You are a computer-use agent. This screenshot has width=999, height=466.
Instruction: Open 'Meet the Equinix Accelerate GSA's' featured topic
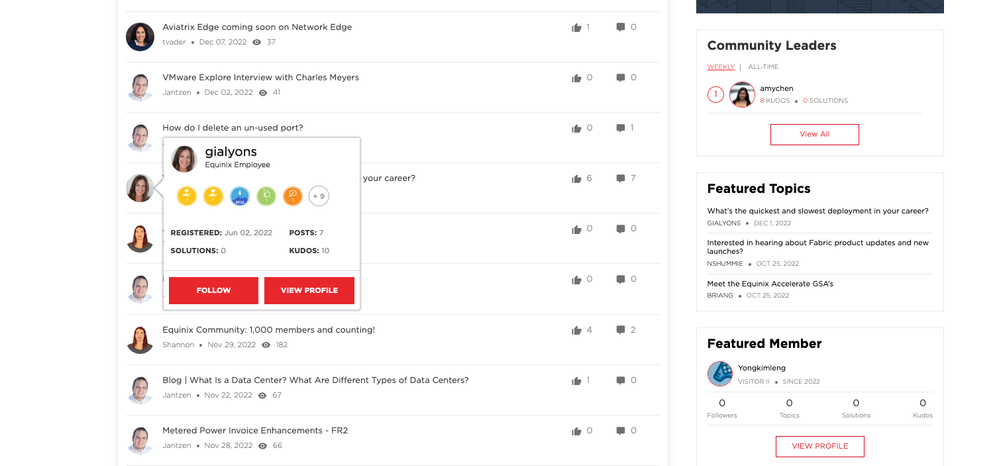tap(770, 284)
